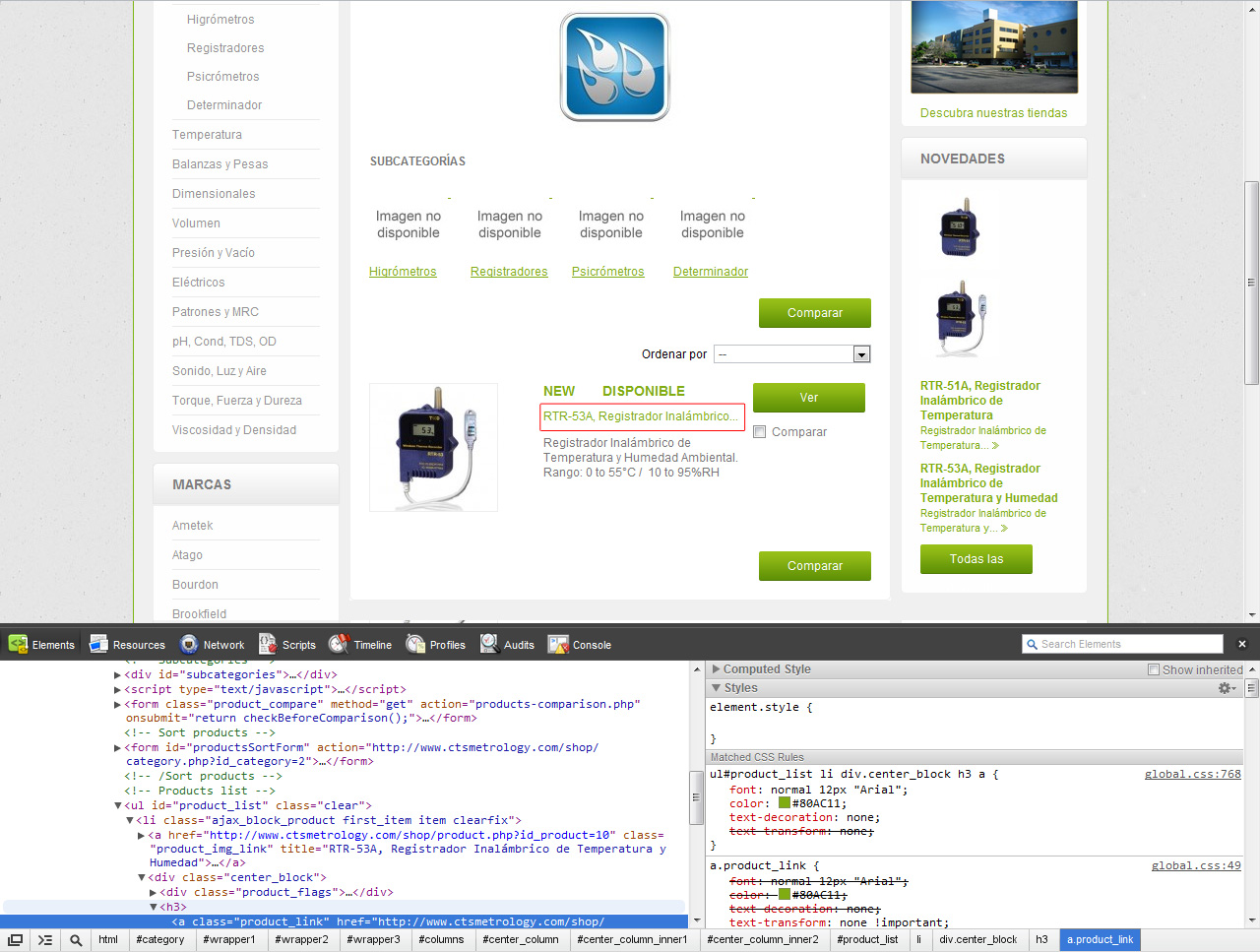Image resolution: width=1260 pixels, height=952 pixels.
Task: Click the Ver button
Action: 809,398
